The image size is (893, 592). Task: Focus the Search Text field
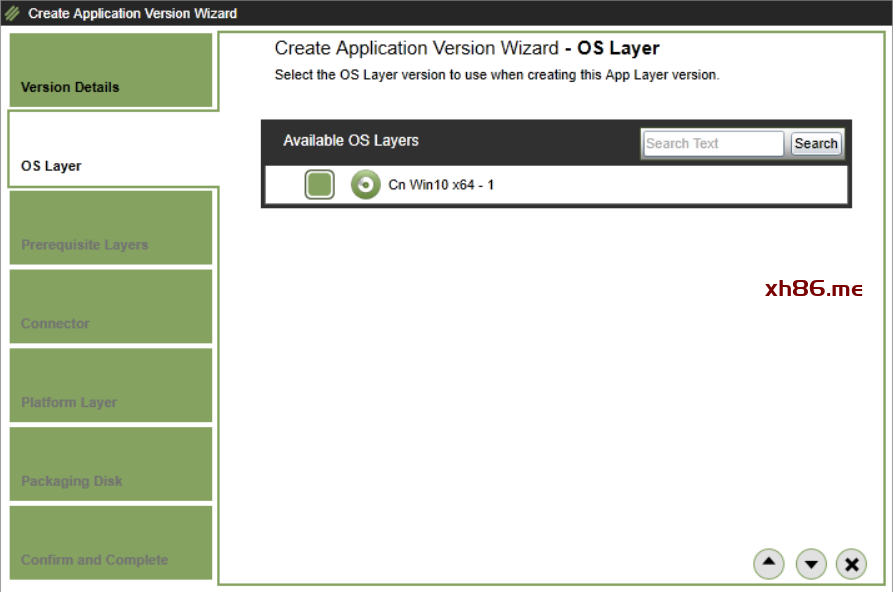click(x=713, y=144)
